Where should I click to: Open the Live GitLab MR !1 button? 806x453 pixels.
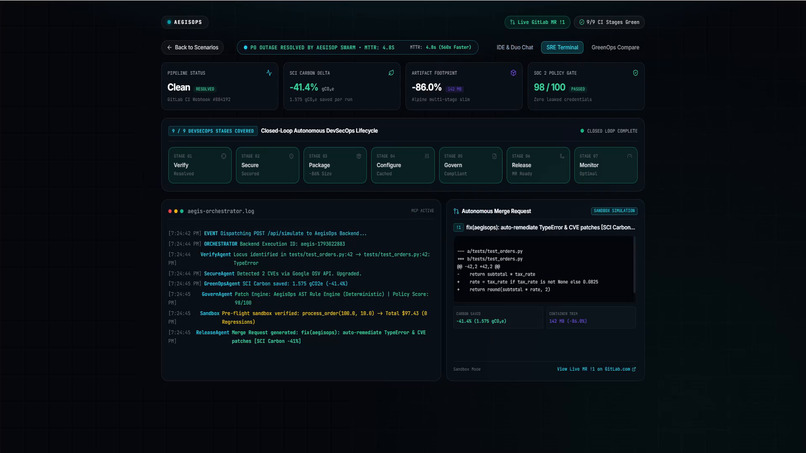tap(537, 22)
